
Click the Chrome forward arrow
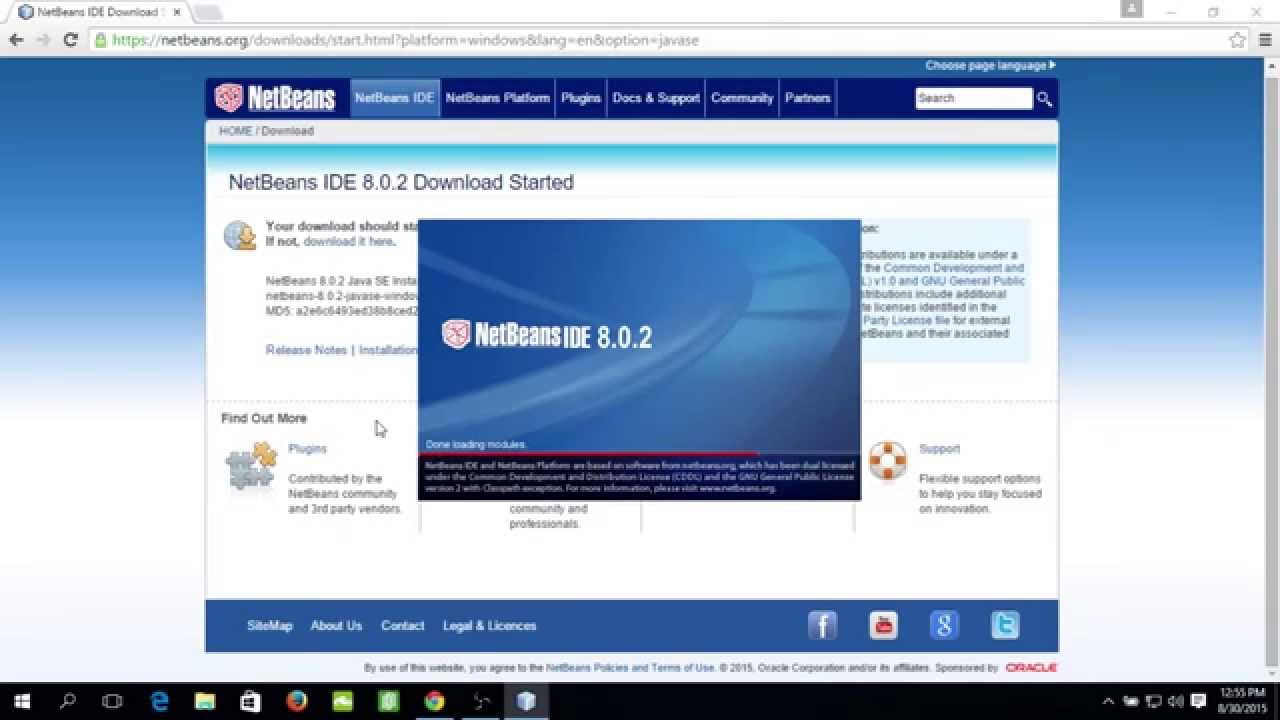[43, 40]
